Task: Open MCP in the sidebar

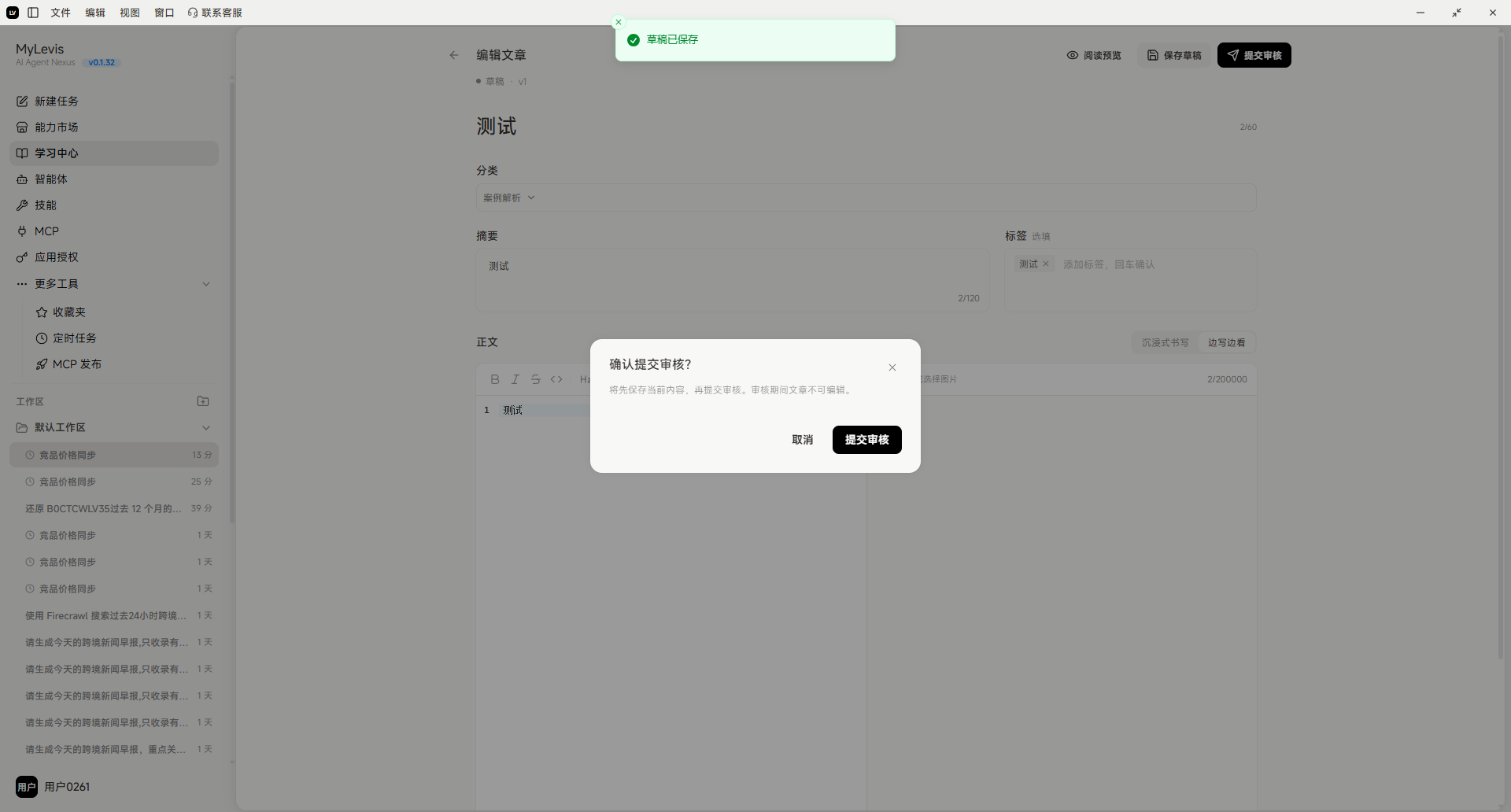Action: point(114,231)
